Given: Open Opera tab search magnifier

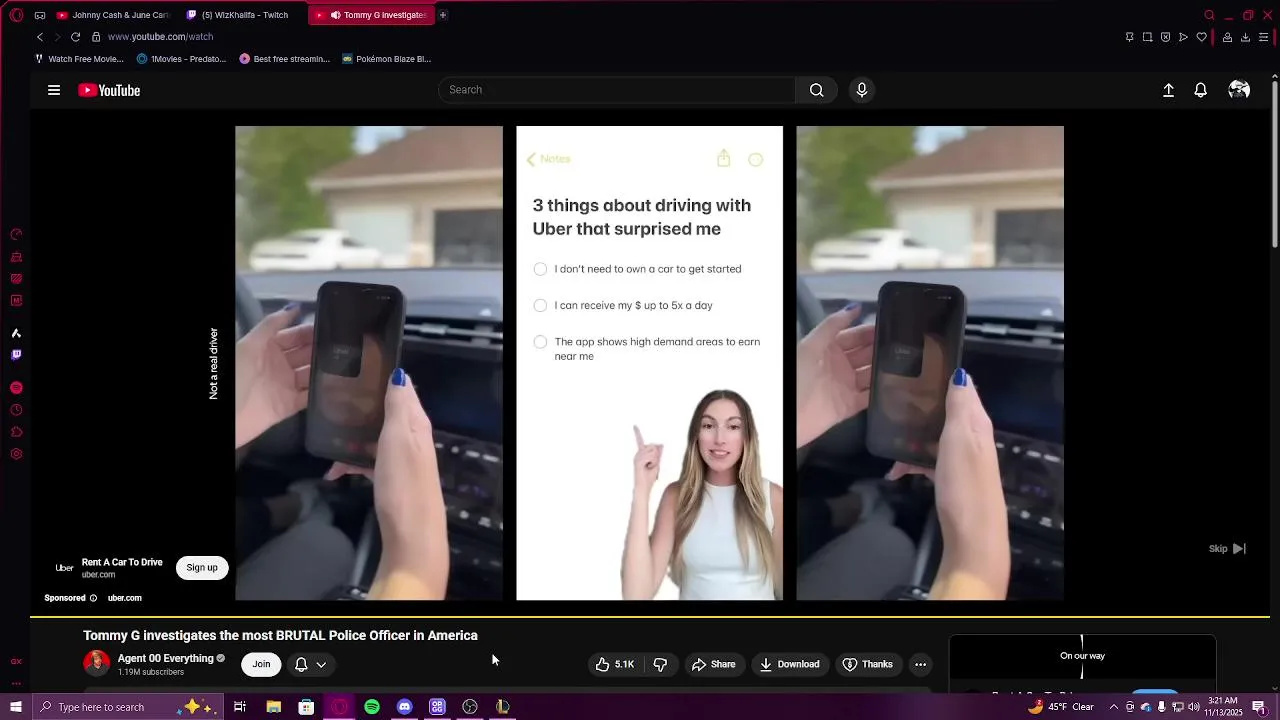Looking at the screenshot, I should [x=1209, y=15].
